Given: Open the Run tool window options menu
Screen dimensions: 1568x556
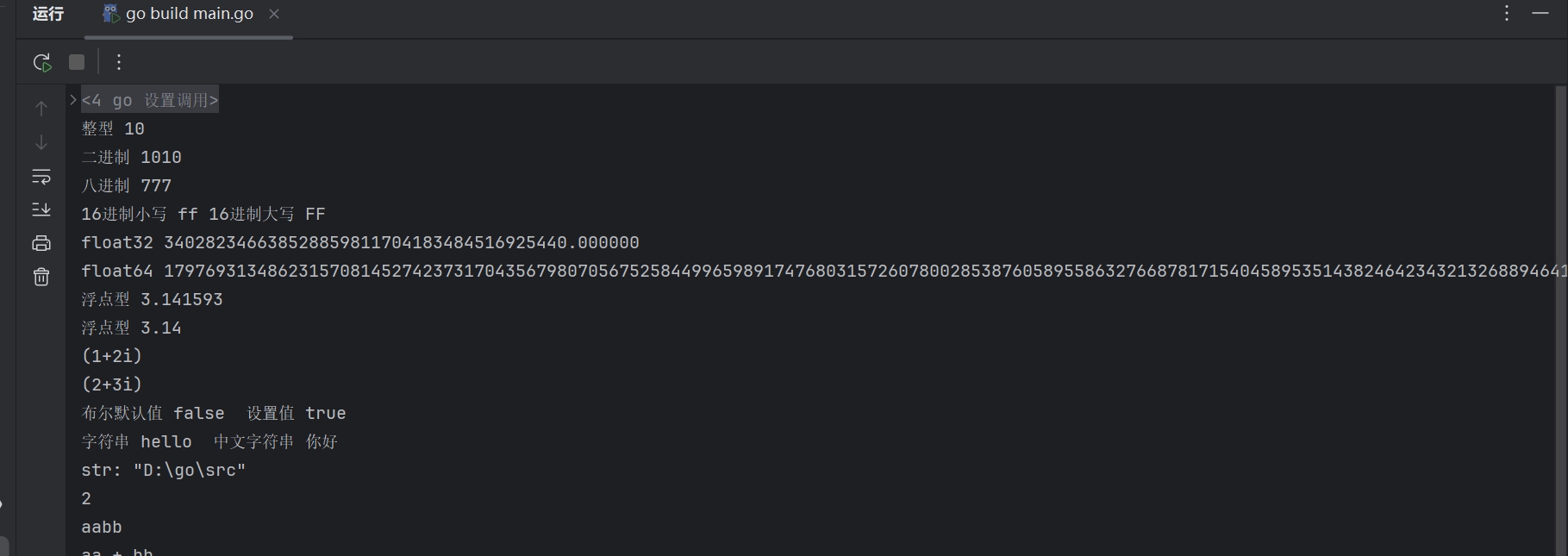Looking at the screenshot, I should click(x=1506, y=13).
